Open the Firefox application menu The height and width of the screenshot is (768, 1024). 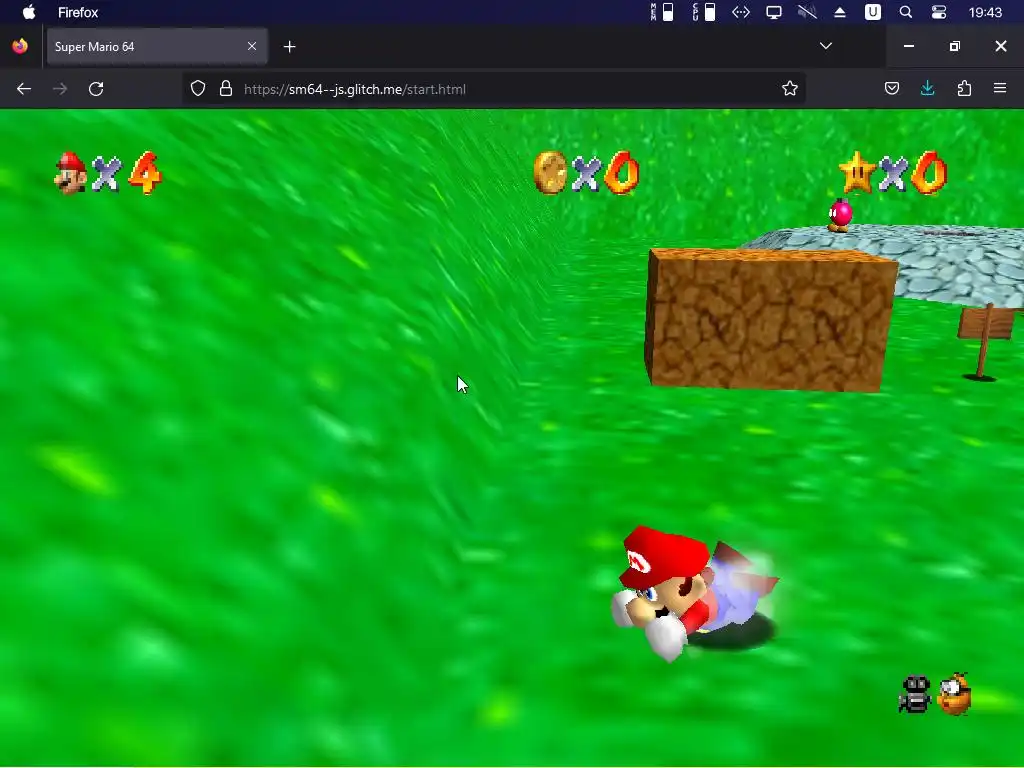1000,88
